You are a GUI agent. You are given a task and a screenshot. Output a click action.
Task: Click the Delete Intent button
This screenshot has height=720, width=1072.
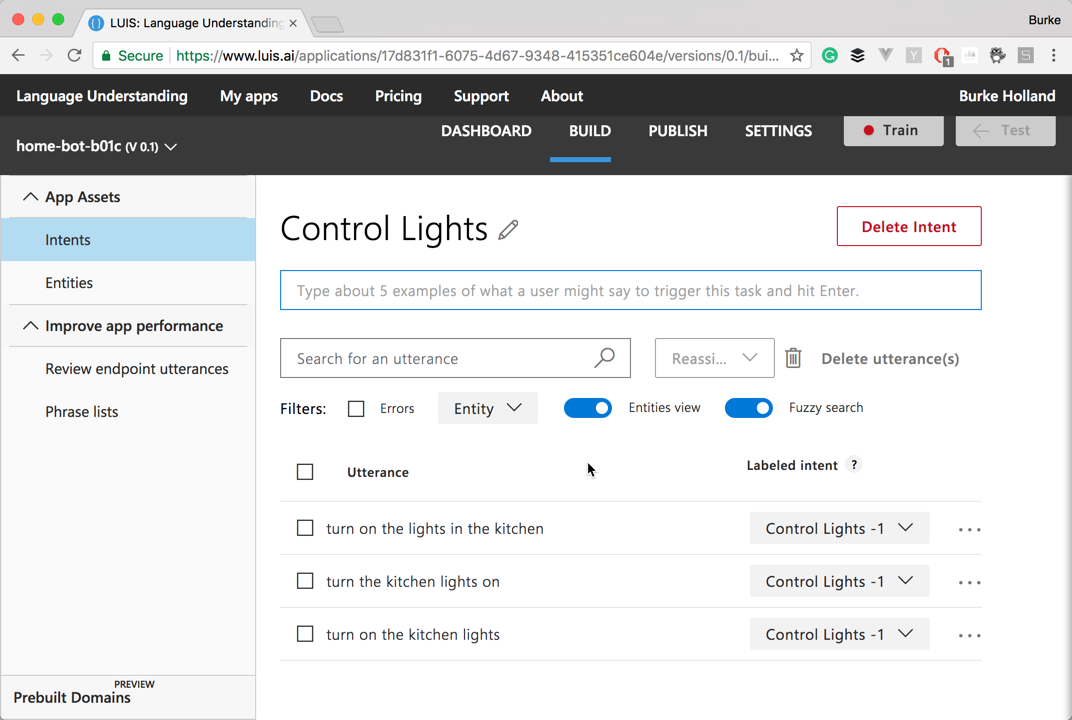[908, 227]
